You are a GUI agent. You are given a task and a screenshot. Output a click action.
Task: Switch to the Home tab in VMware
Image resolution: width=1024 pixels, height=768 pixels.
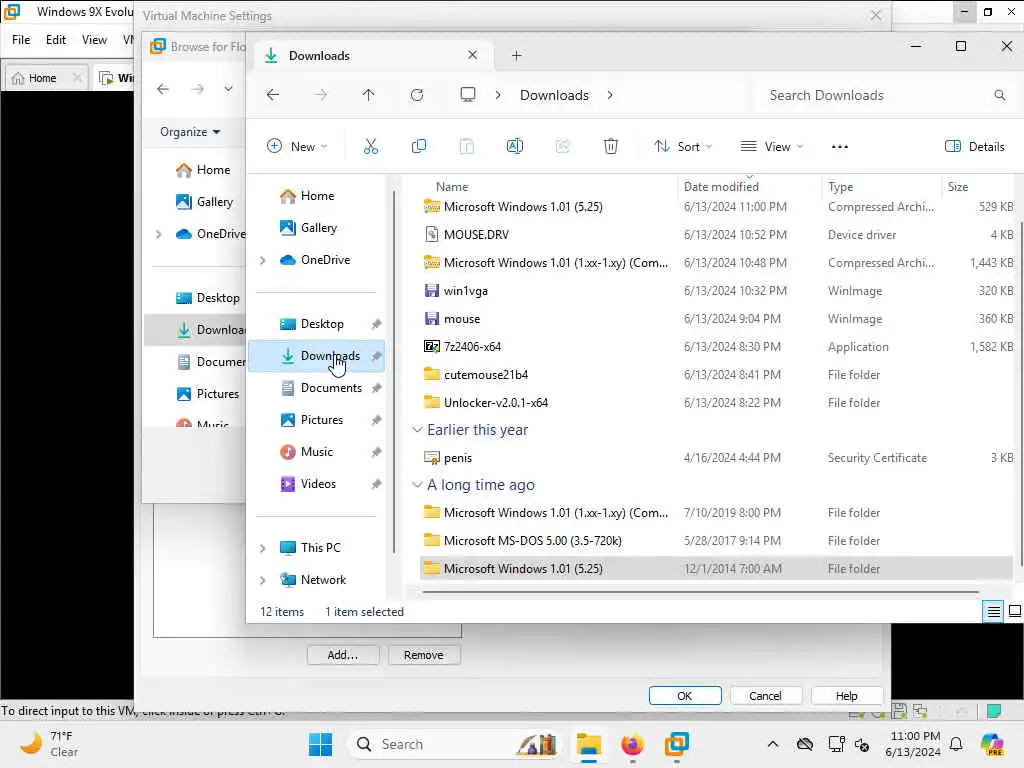42,78
